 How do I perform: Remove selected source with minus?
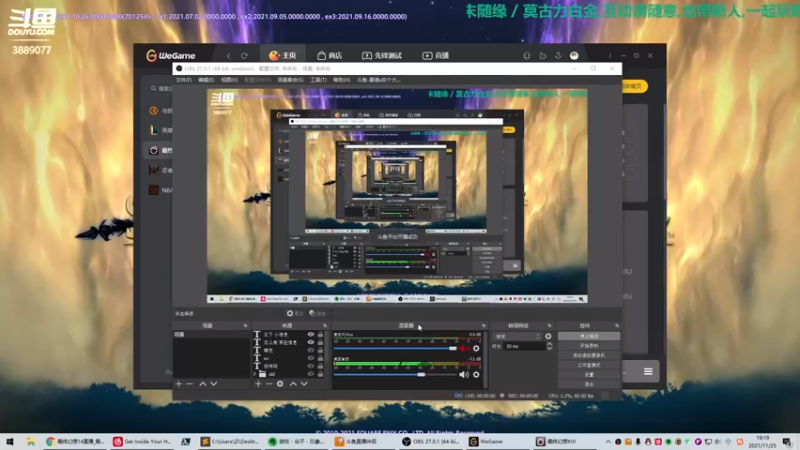(269, 384)
